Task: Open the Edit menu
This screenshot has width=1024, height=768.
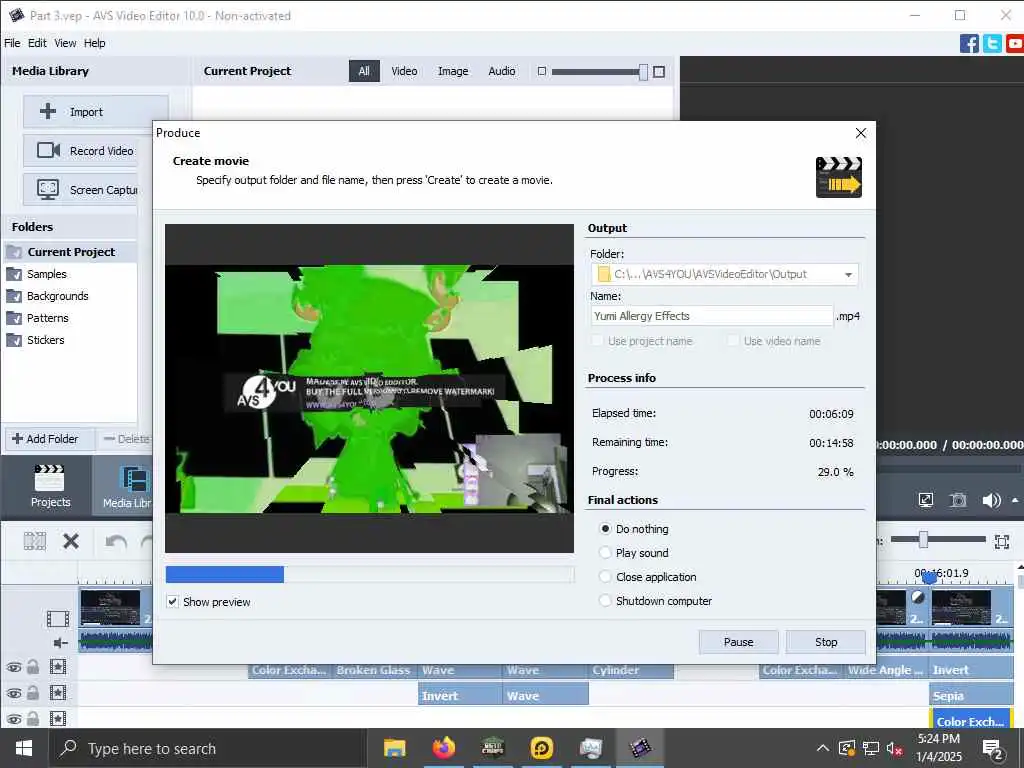Action: pyautogui.click(x=37, y=43)
